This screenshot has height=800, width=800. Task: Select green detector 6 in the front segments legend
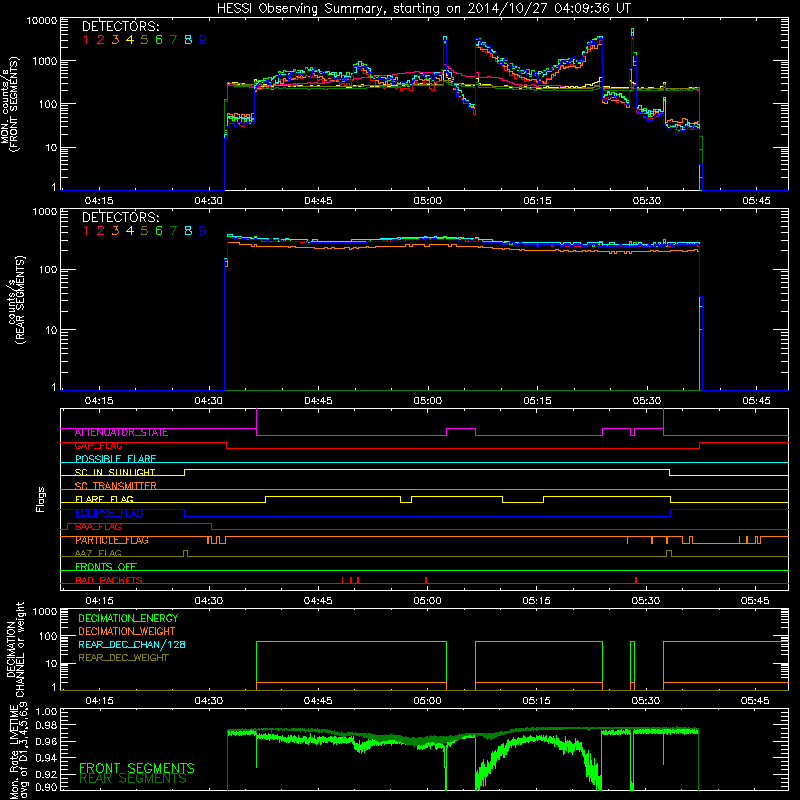159,40
